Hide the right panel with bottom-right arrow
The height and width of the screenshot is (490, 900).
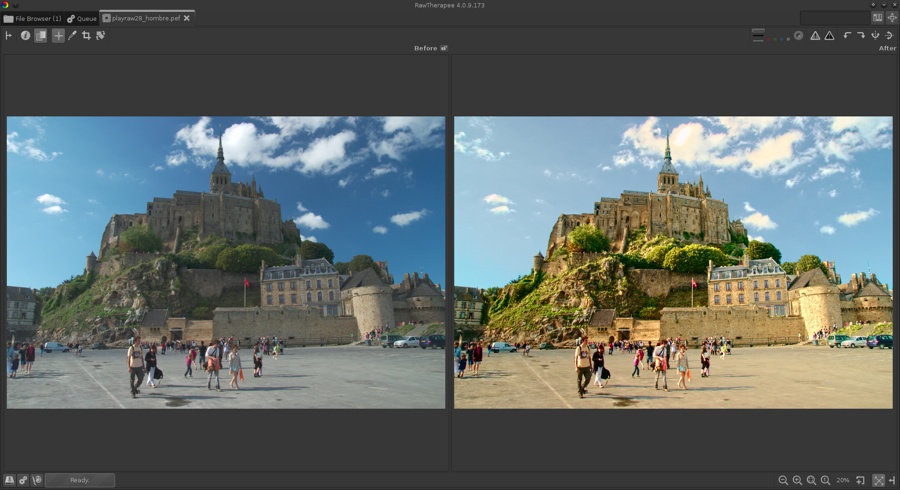click(891, 480)
